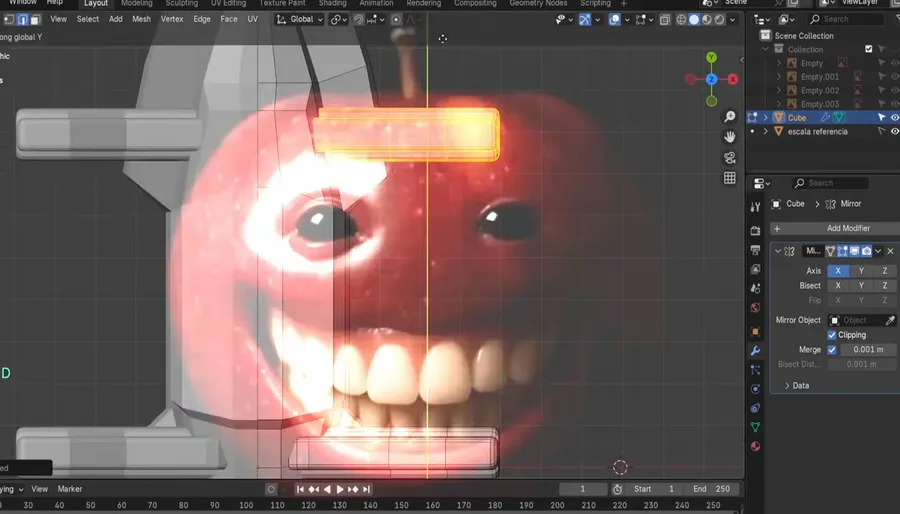Toggle proportional editing icon

(396, 20)
